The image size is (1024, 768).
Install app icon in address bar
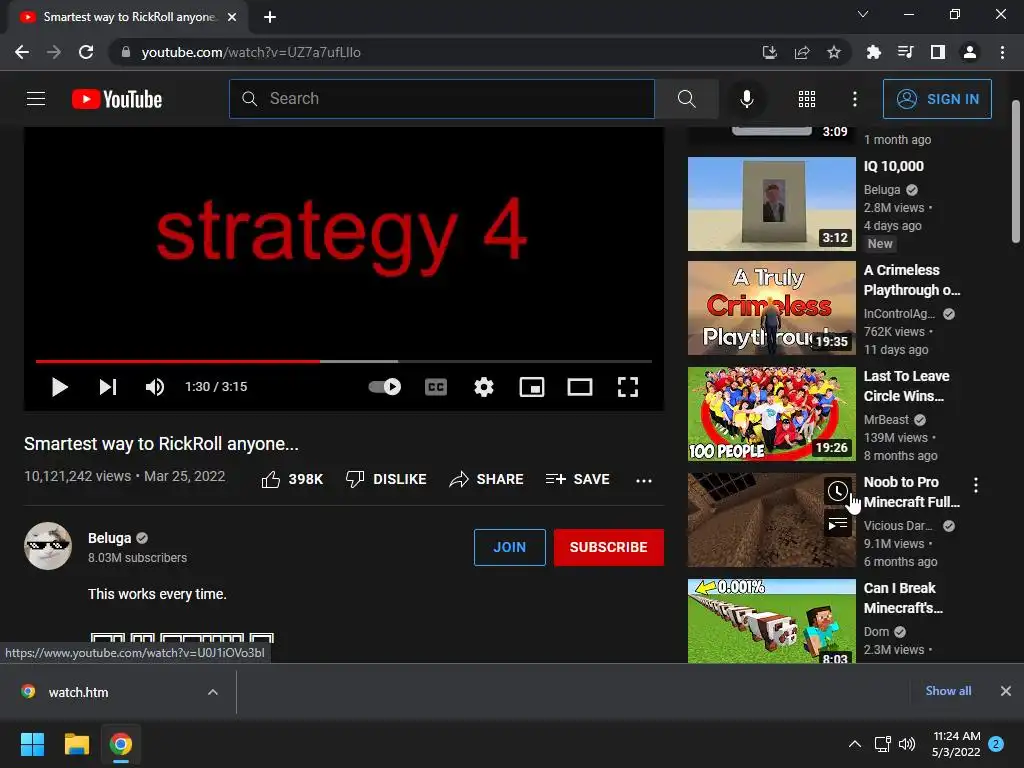tap(770, 52)
